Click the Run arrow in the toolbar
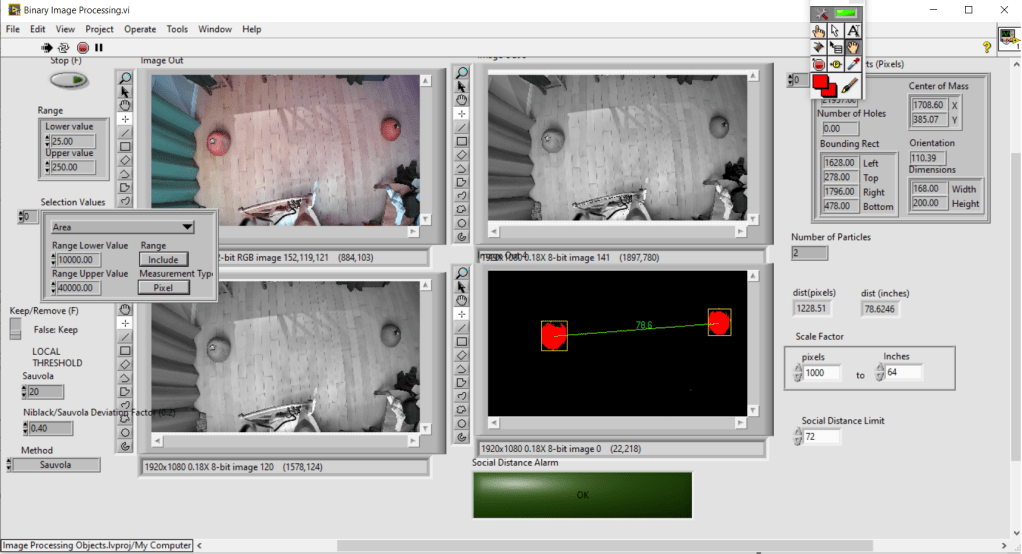This screenshot has height=554, width=1022. (46, 47)
